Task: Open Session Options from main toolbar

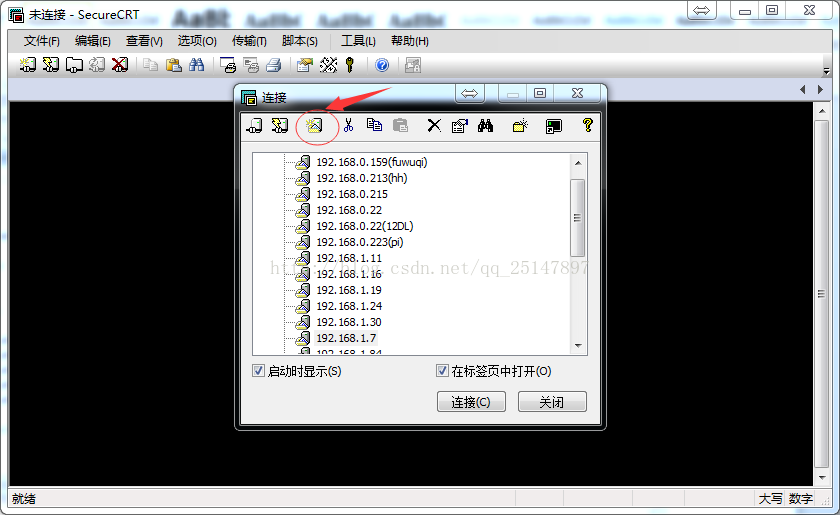Action: 305,65
